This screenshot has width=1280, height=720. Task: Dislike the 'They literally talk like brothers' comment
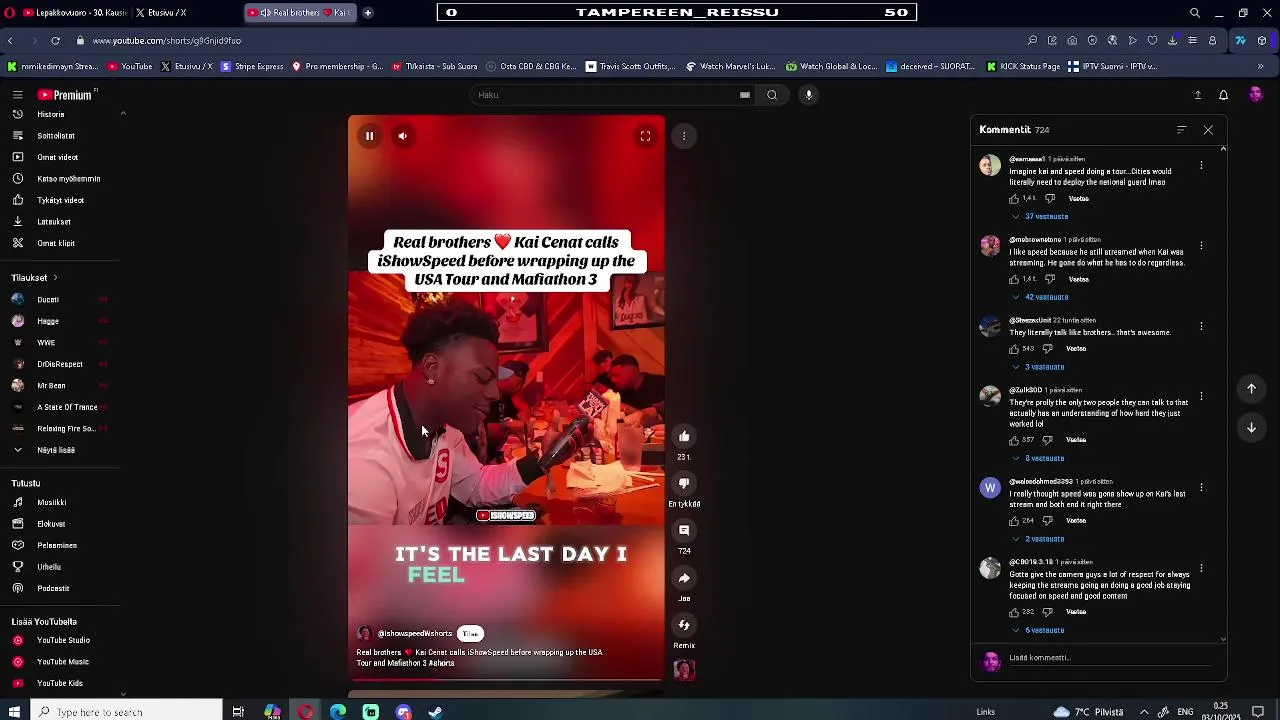click(x=1047, y=349)
